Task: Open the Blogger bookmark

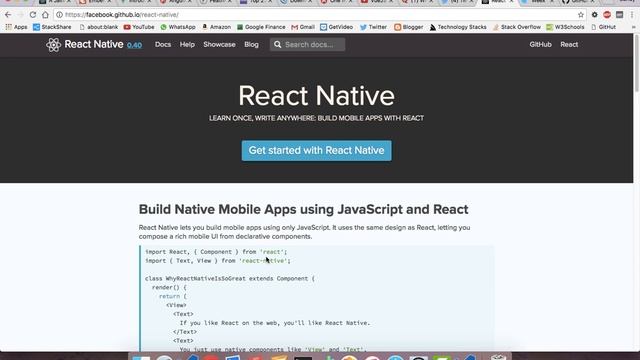Action: click(x=409, y=27)
